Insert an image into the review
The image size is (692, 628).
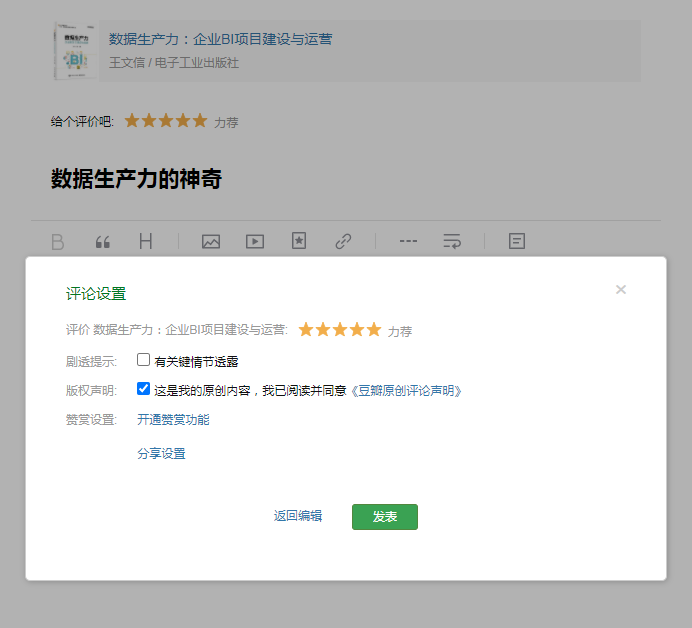point(211,241)
